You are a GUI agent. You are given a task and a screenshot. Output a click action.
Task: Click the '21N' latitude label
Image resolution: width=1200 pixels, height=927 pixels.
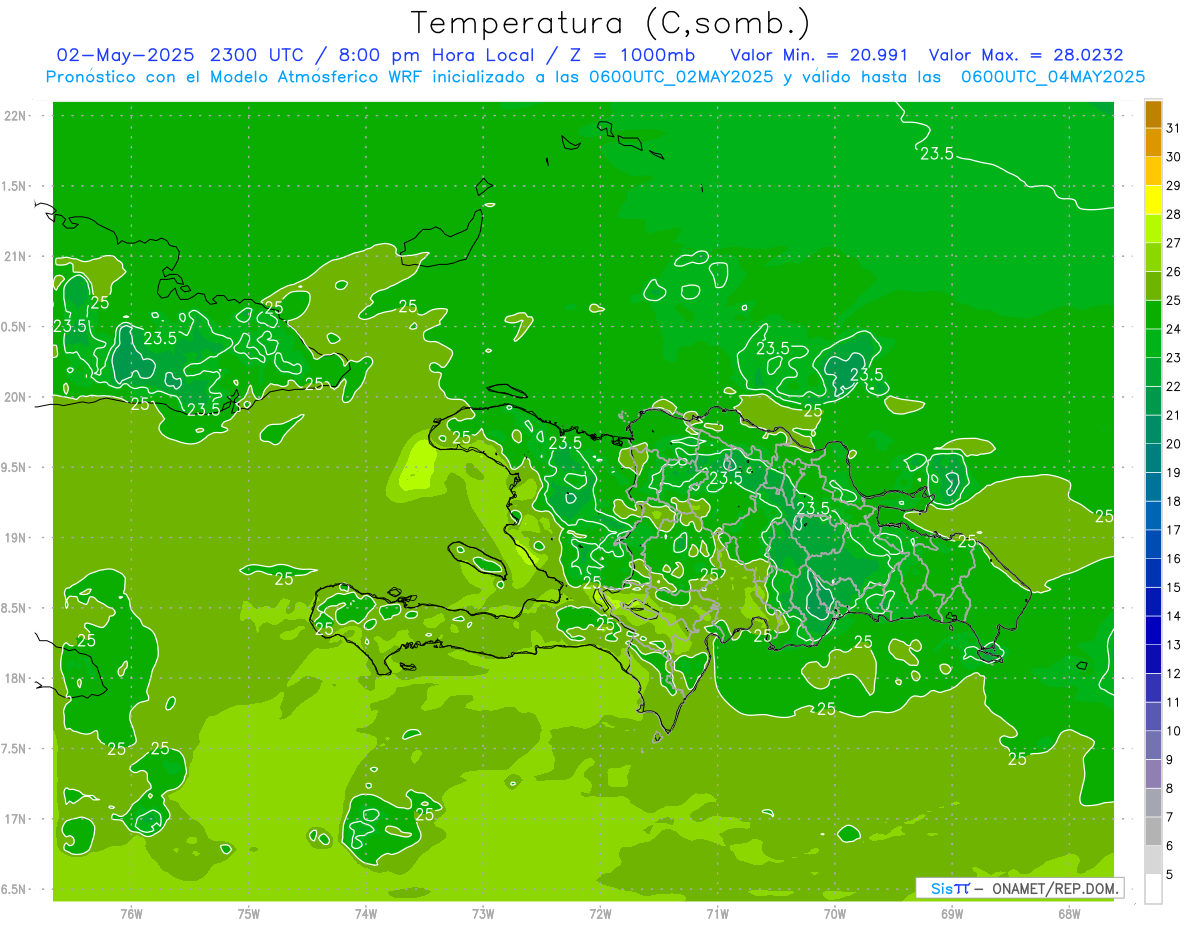pyautogui.click(x=15, y=257)
